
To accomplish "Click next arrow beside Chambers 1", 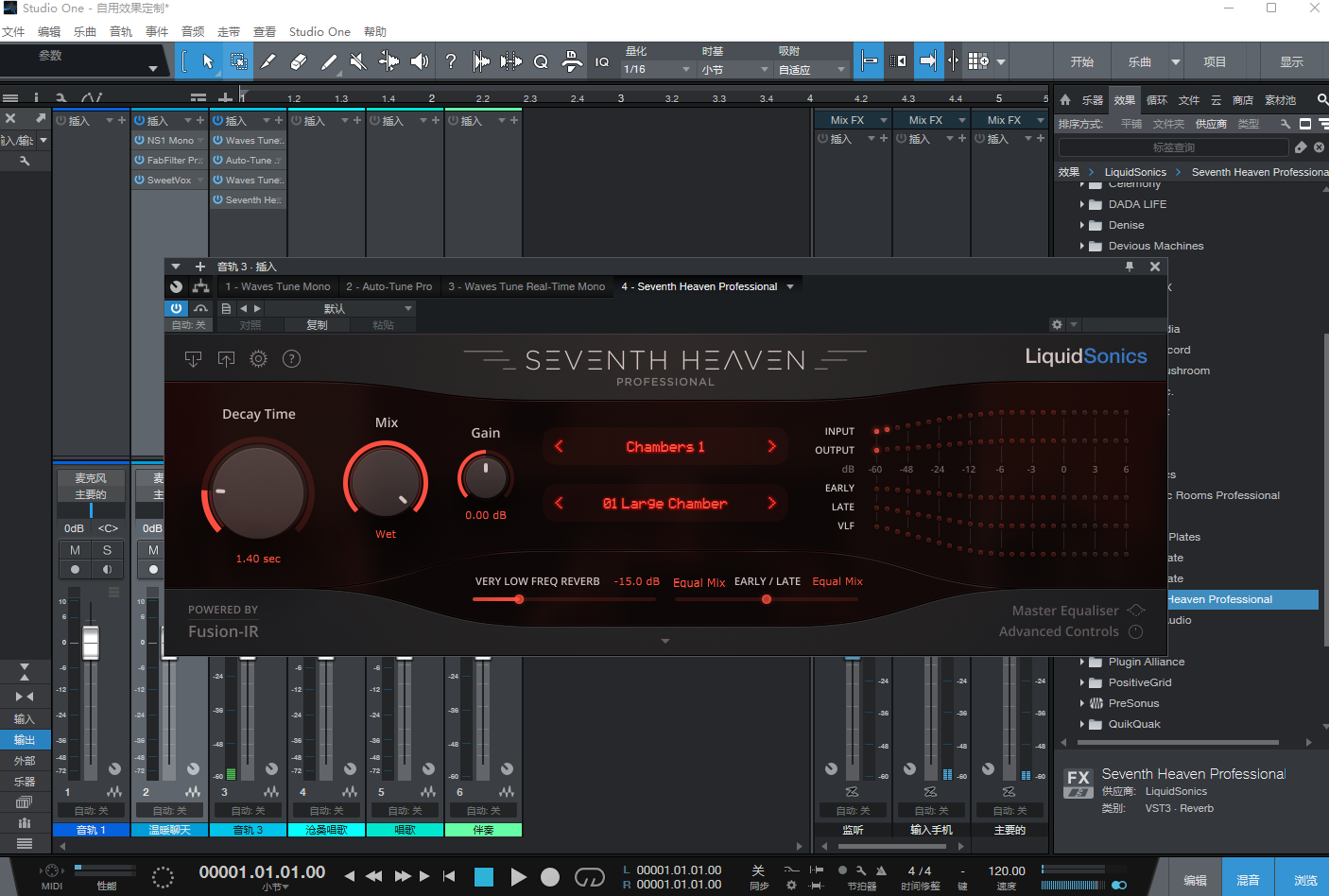I will tap(771, 446).
